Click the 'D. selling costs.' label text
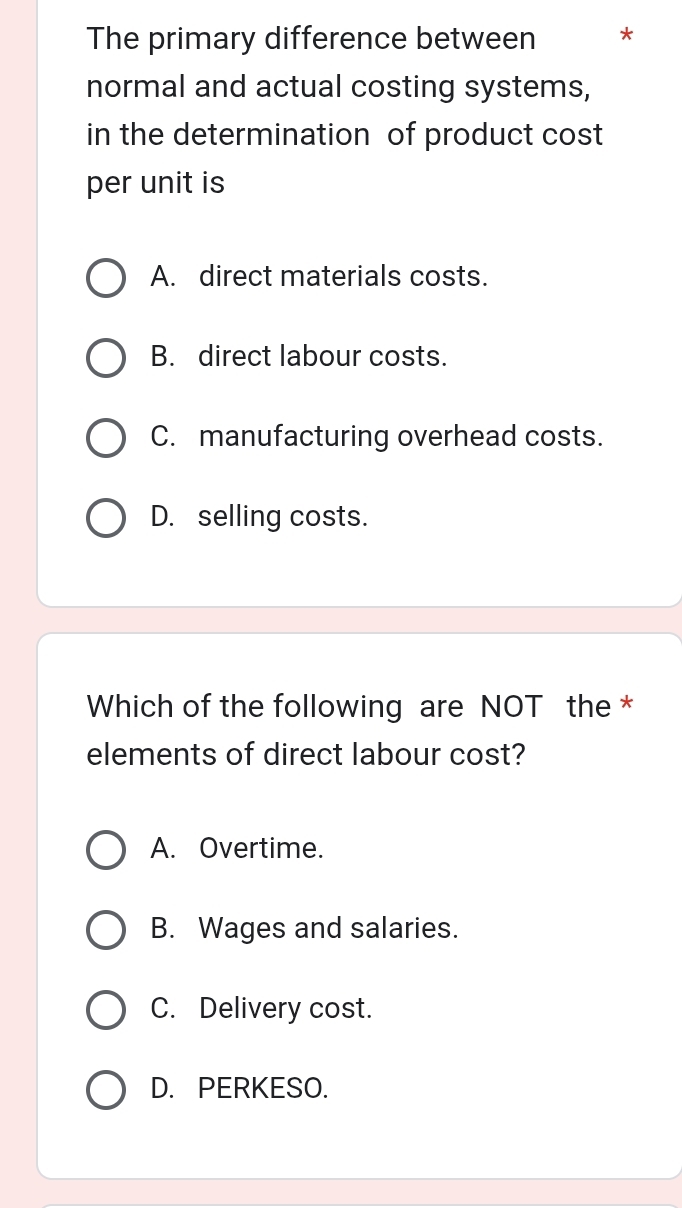This screenshot has height=1208, width=682. 259,517
